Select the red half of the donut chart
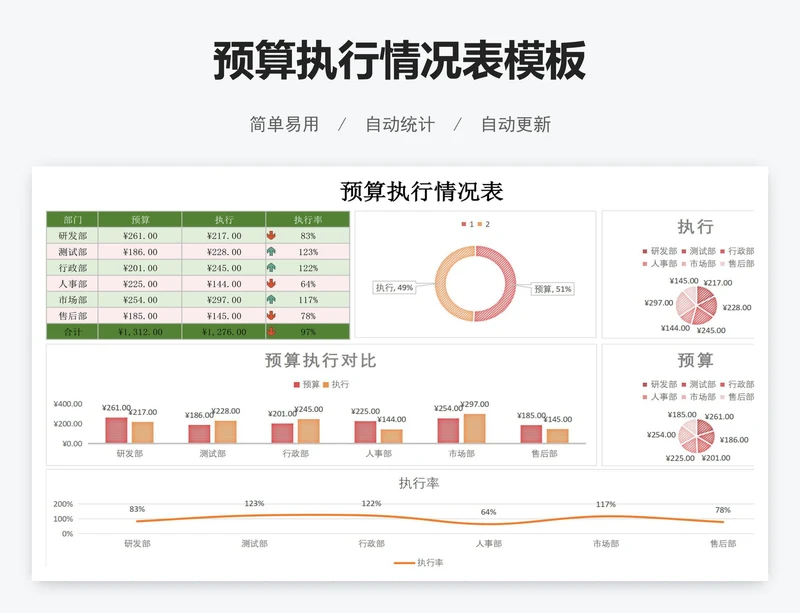This screenshot has height=613, width=800. [509, 283]
